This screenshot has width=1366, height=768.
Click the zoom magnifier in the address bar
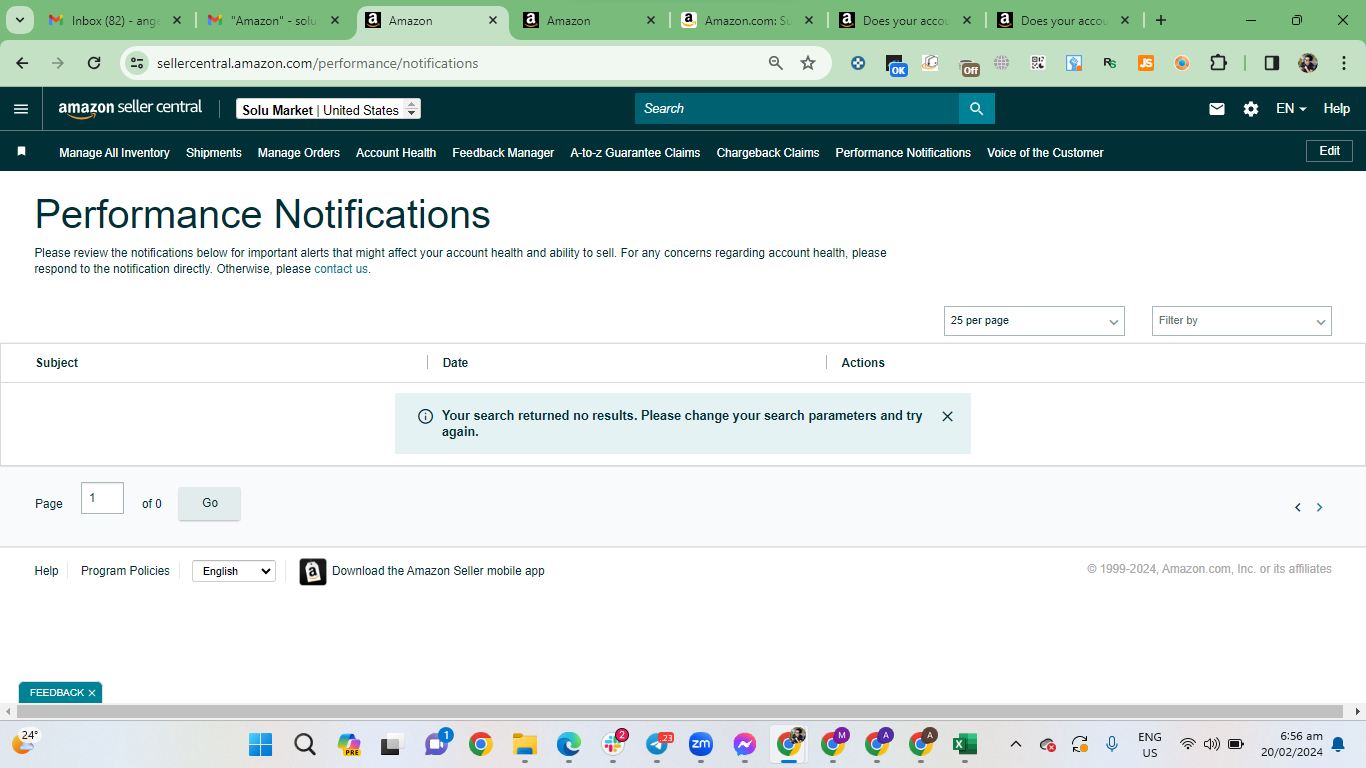click(776, 63)
